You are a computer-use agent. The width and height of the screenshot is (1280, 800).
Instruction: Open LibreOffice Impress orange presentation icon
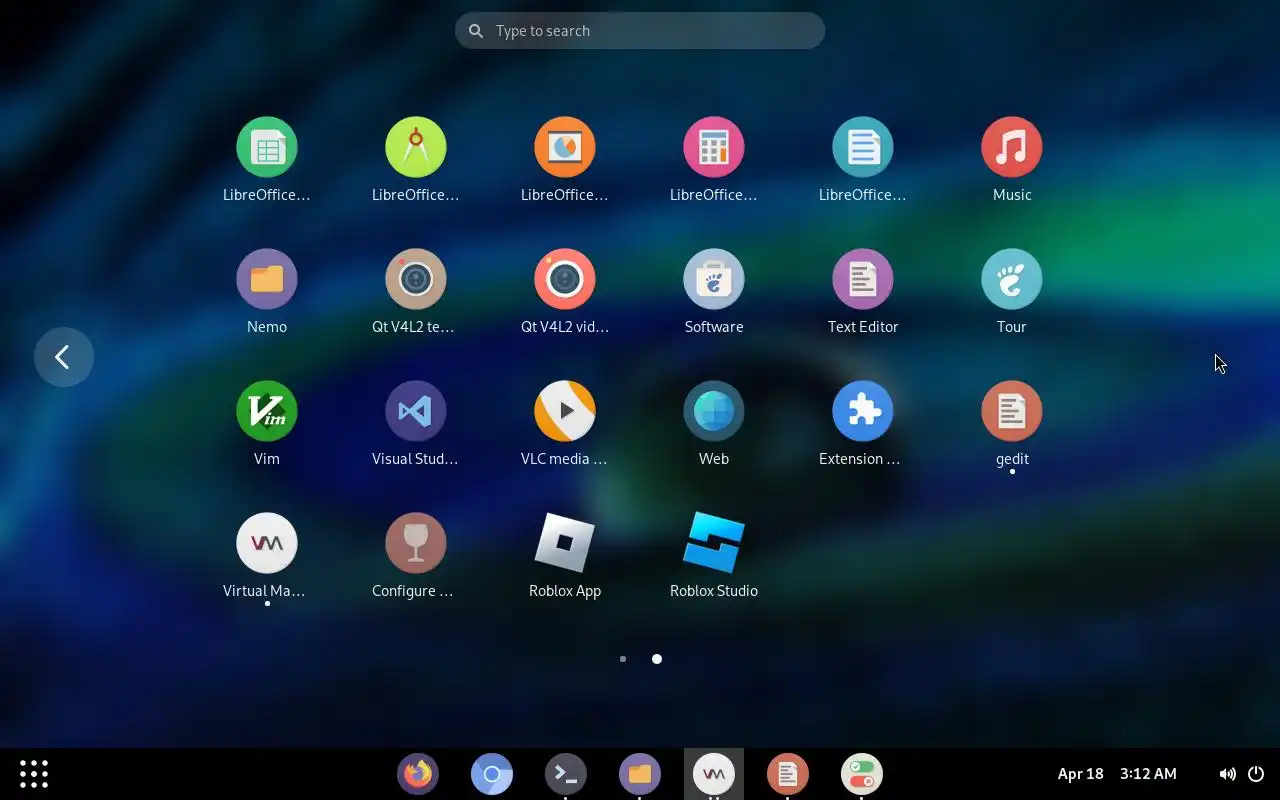pos(565,147)
